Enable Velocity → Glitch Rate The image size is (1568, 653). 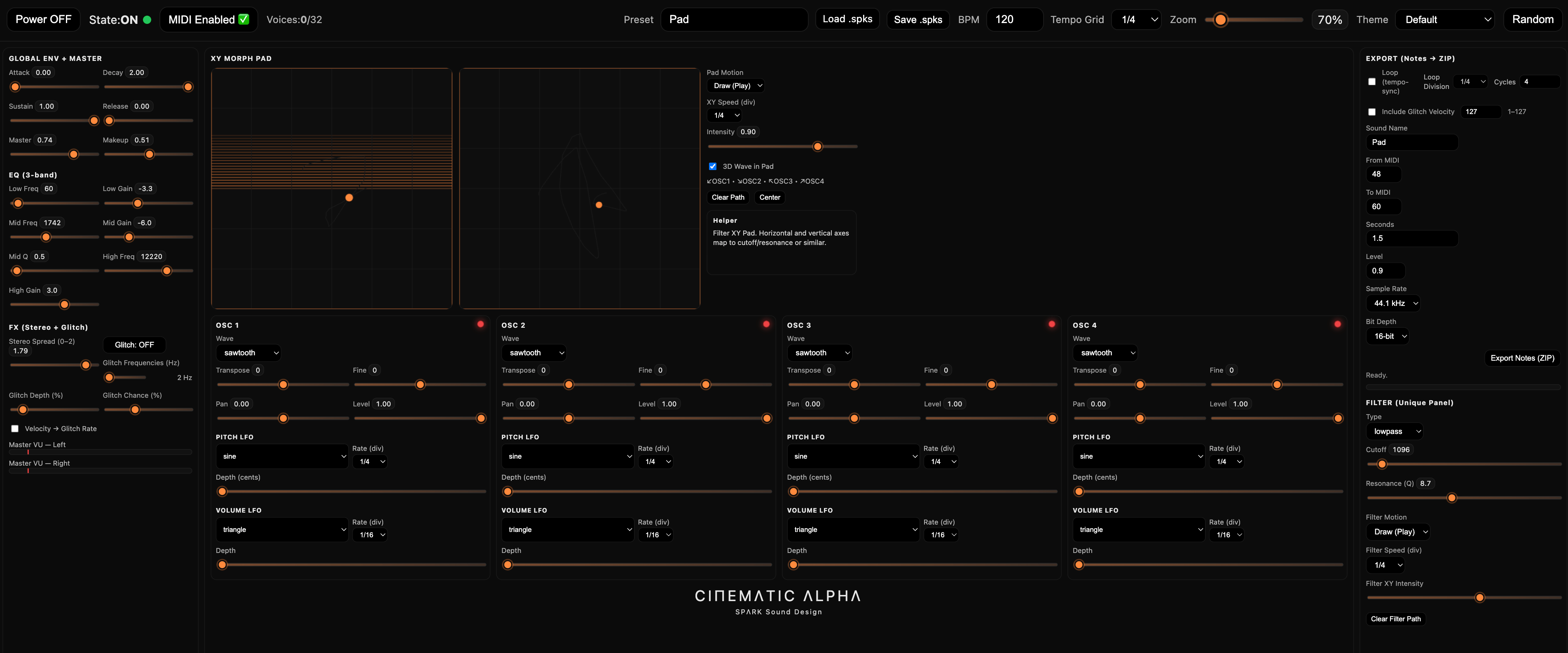pyautogui.click(x=14, y=428)
